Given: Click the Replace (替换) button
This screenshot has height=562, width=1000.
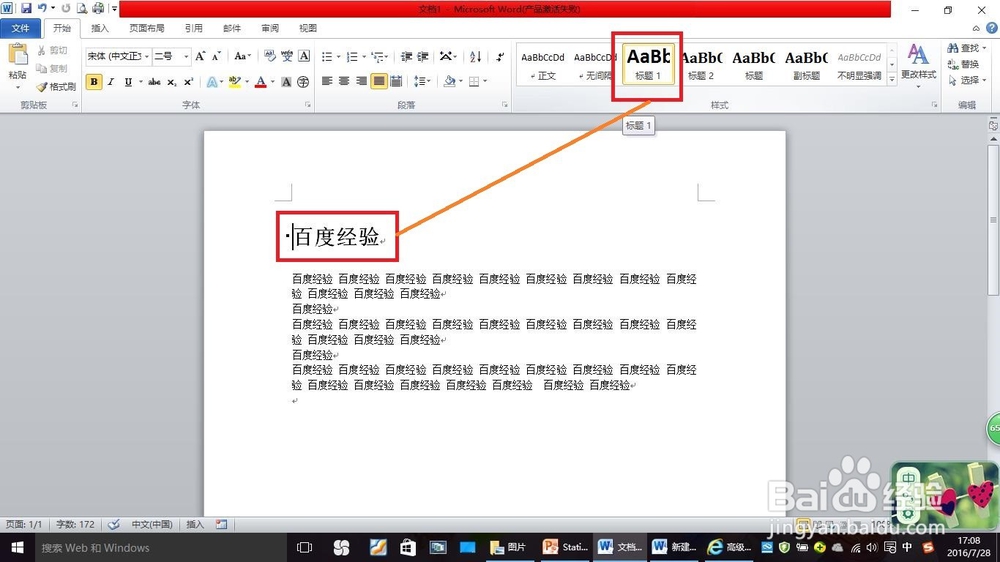Looking at the screenshot, I should 963,64.
